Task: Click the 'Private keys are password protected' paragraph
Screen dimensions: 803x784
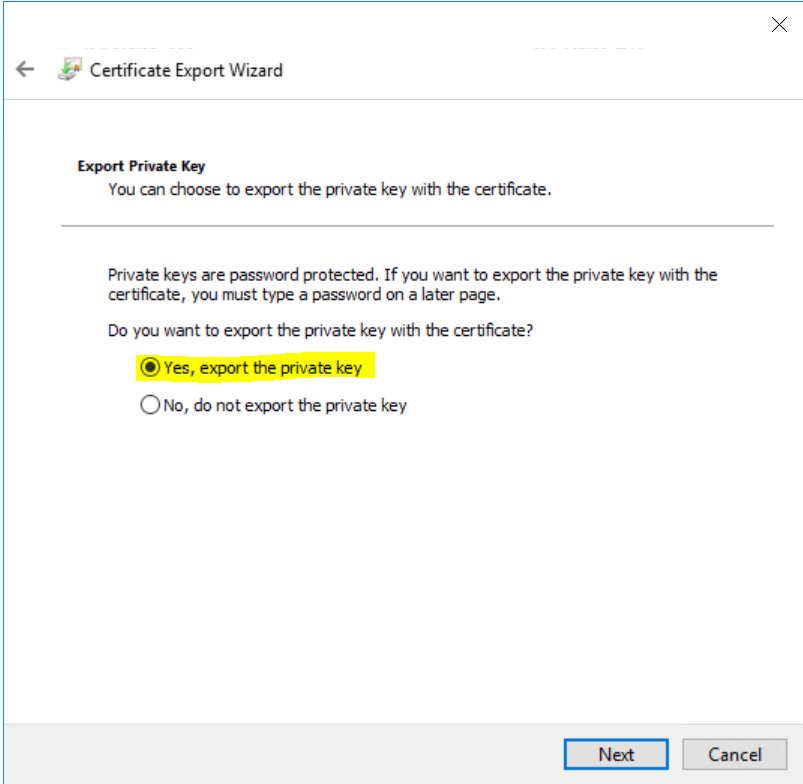Action: [412, 285]
